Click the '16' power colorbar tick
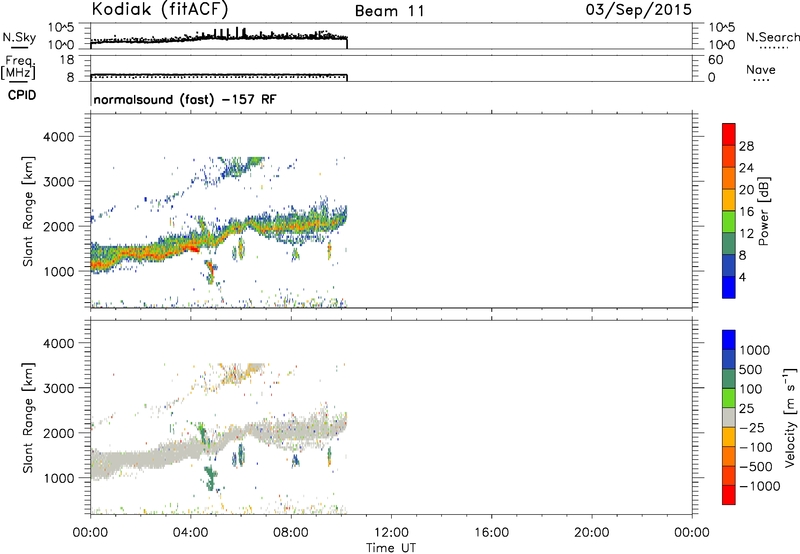This screenshot has height=554, width=800. tap(746, 212)
